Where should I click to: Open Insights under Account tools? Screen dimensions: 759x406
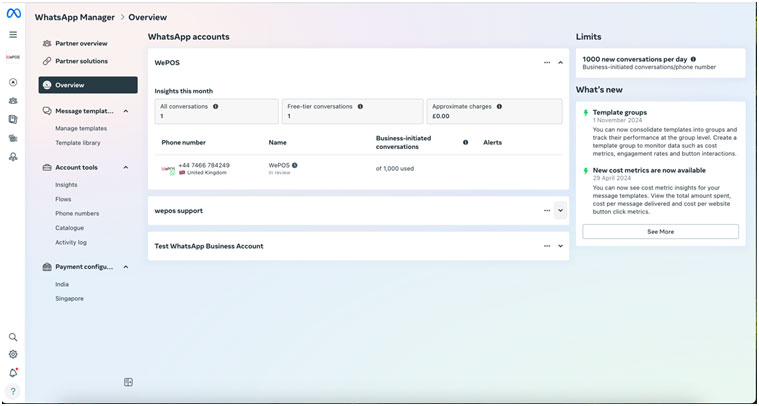66,185
